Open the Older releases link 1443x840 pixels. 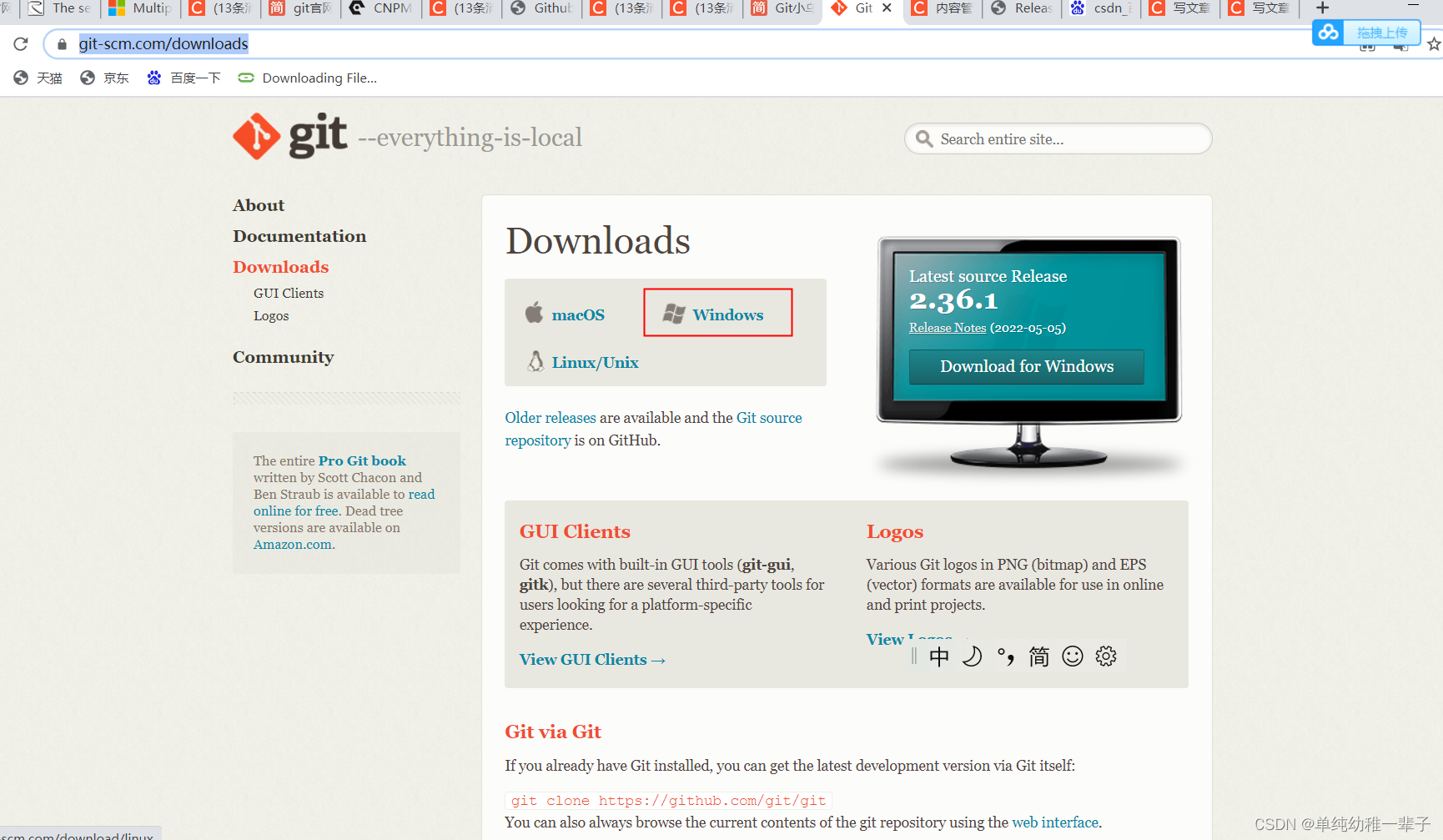(x=551, y=417)
